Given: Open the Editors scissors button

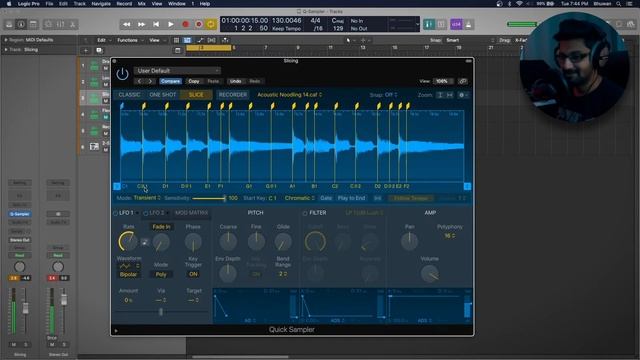Looking at the screenshot, I should (x=73, y=24).
